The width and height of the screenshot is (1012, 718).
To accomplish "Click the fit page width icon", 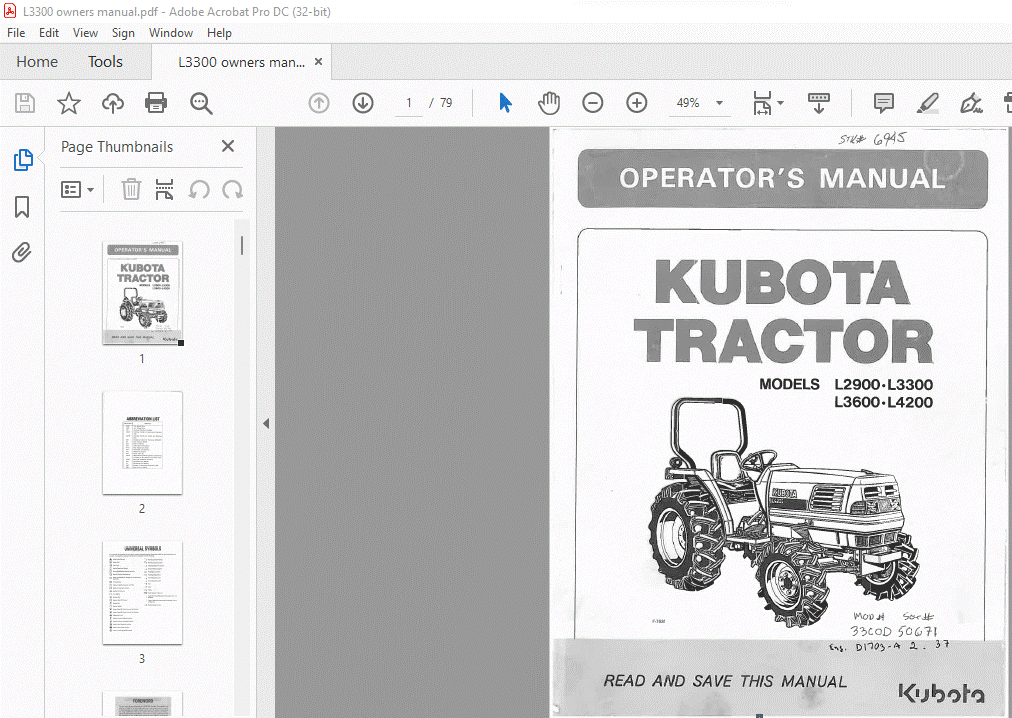I will (762, 103).
